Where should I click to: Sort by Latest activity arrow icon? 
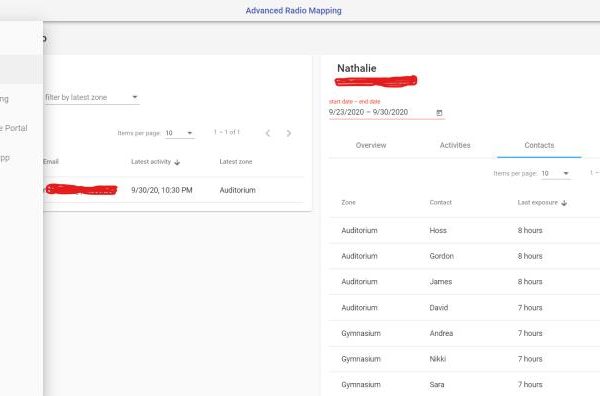pos(177,162)
